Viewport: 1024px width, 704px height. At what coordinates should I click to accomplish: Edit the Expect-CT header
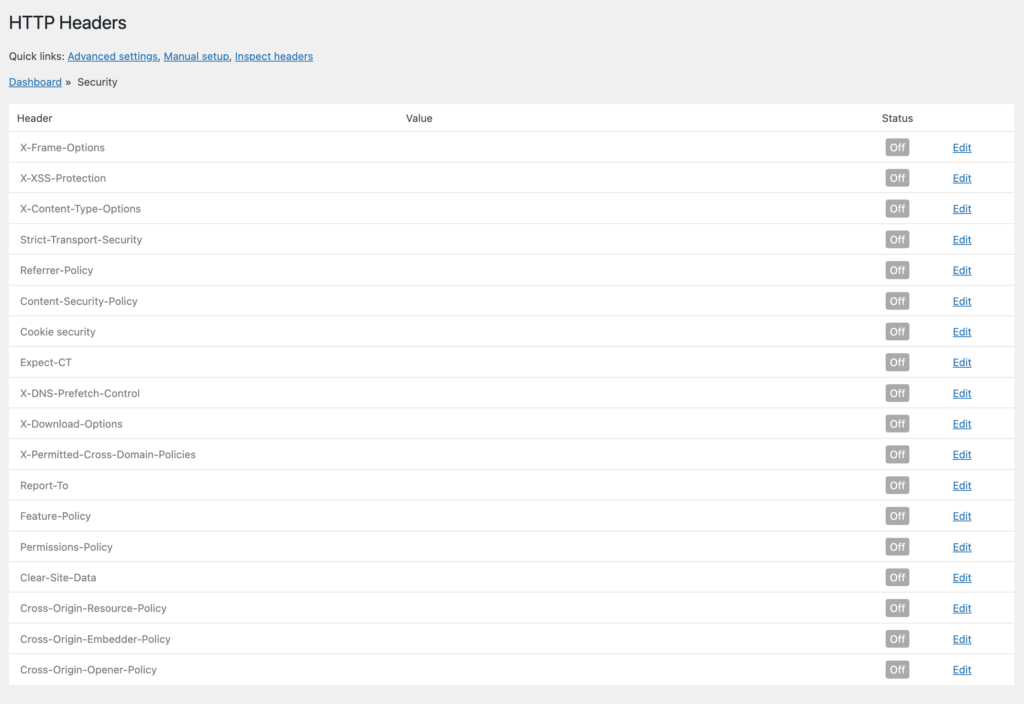(x=961, y=362)
